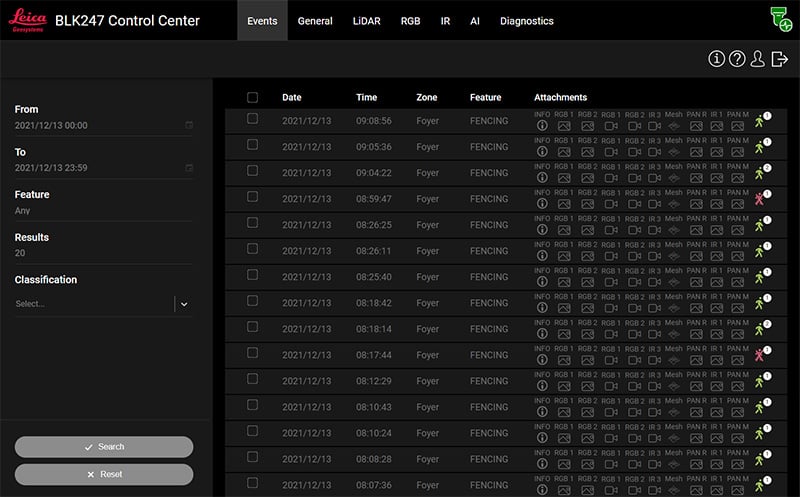The image size is (800, 497).
Task: Open first RGB 1 image for 08:10:24 event
Action: (564, 438)
